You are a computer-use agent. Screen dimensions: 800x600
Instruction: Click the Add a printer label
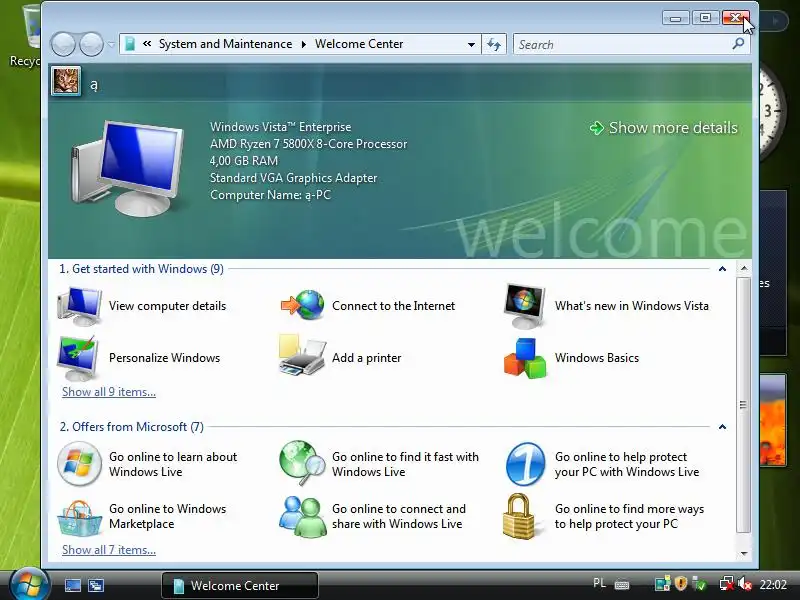pyautogui.click(x=366, y=358)
